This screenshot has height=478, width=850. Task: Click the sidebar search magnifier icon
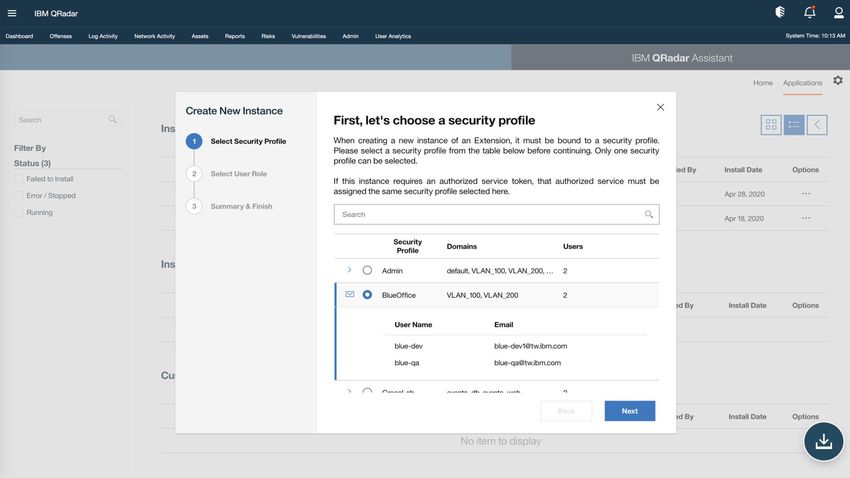pos(112,119)
